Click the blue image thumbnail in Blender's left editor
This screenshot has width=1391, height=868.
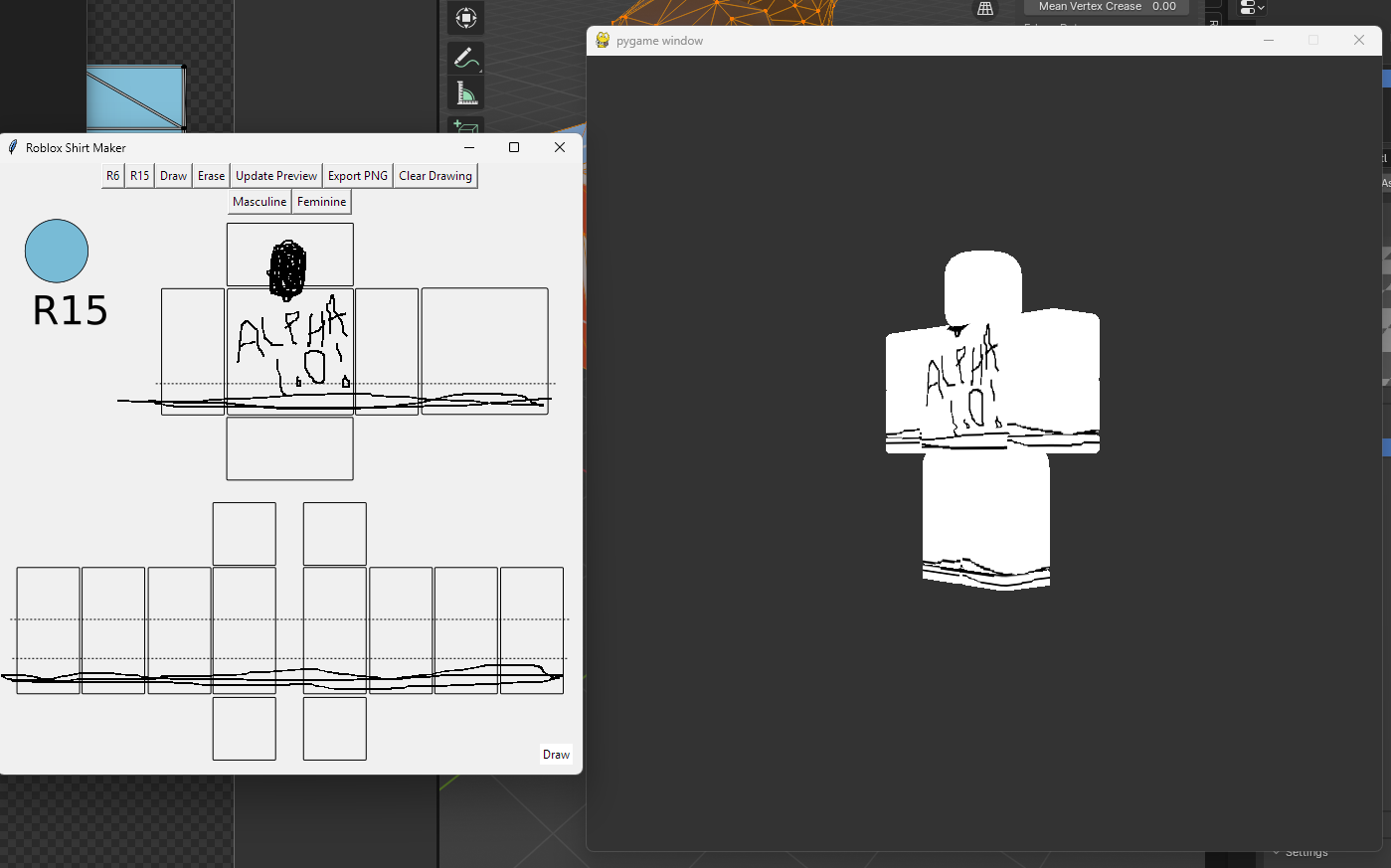pyautogui.click(x=135, y=97)
